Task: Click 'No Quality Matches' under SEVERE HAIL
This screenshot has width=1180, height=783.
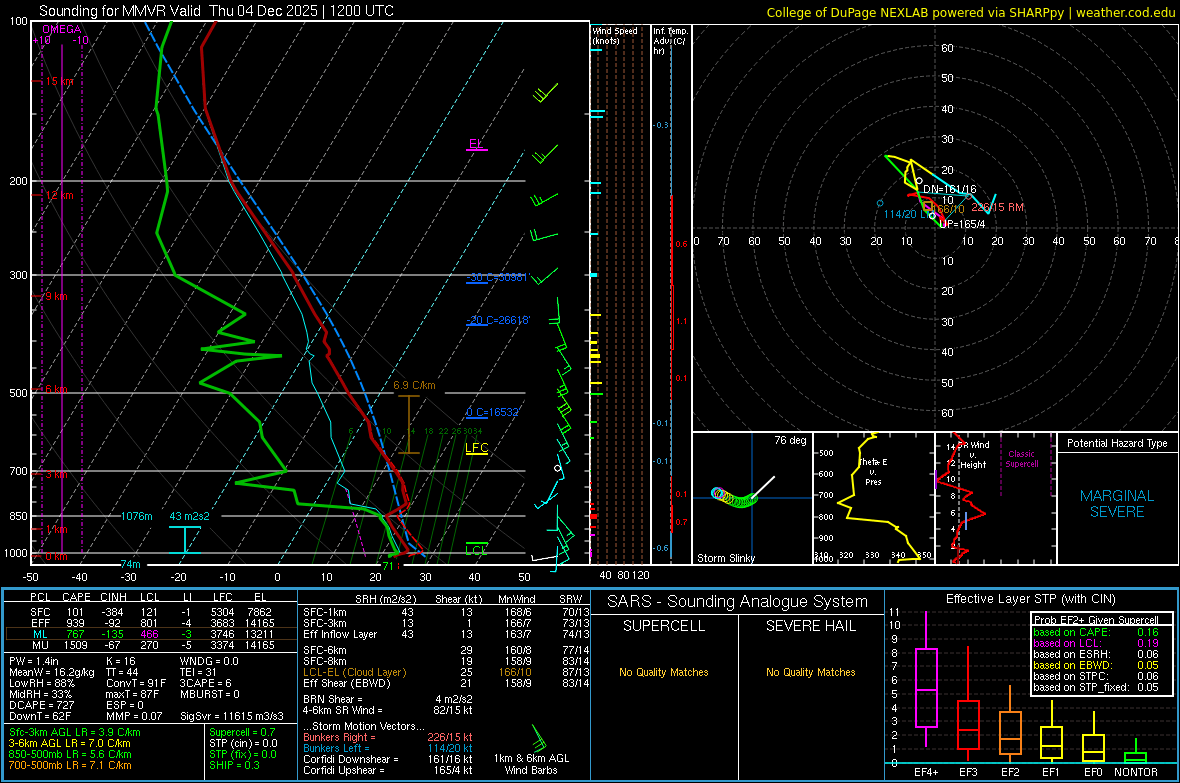Action: pyautogui.click(x=810, y=672)
